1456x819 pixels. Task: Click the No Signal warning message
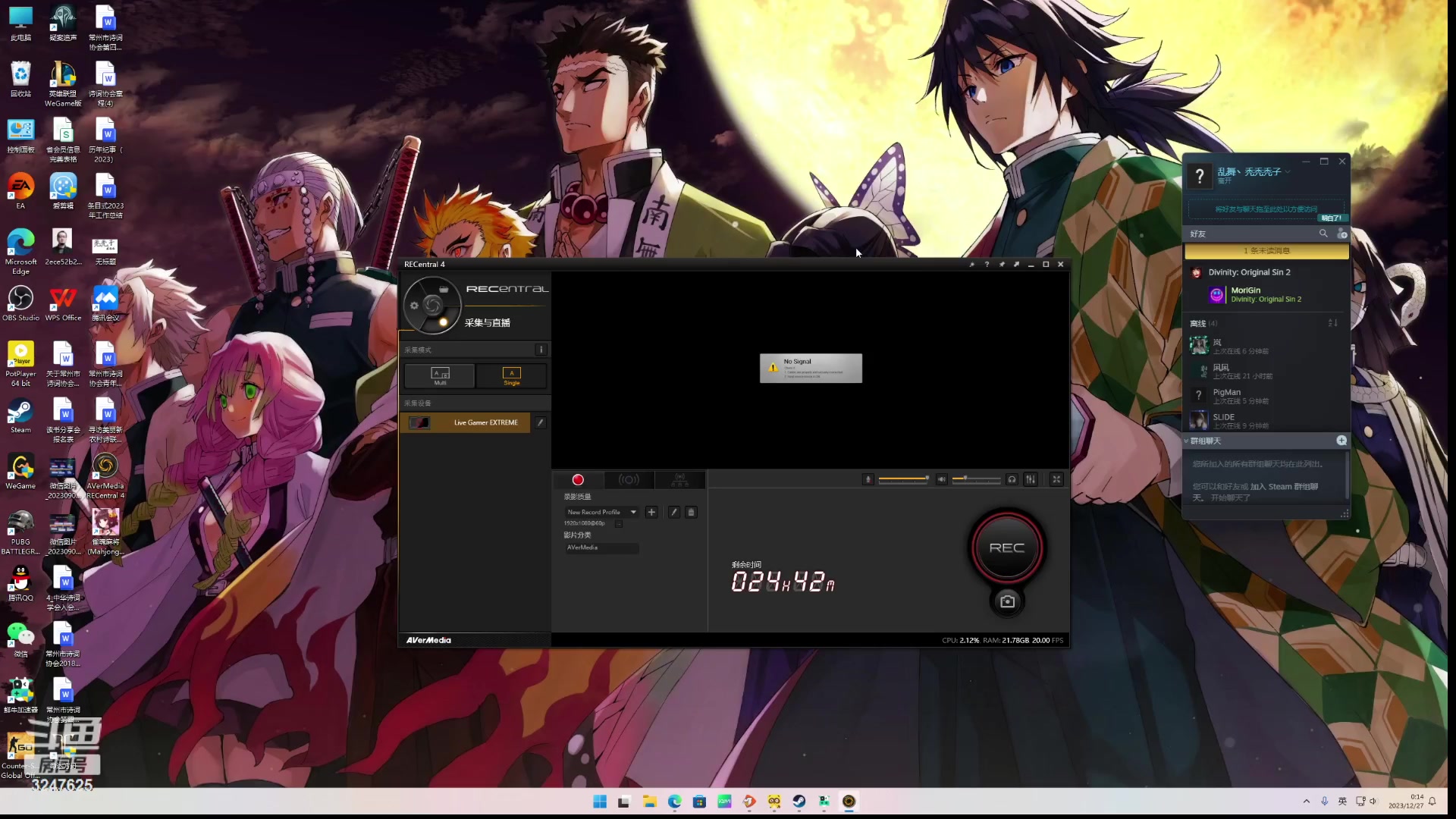[x=811, y=368]
